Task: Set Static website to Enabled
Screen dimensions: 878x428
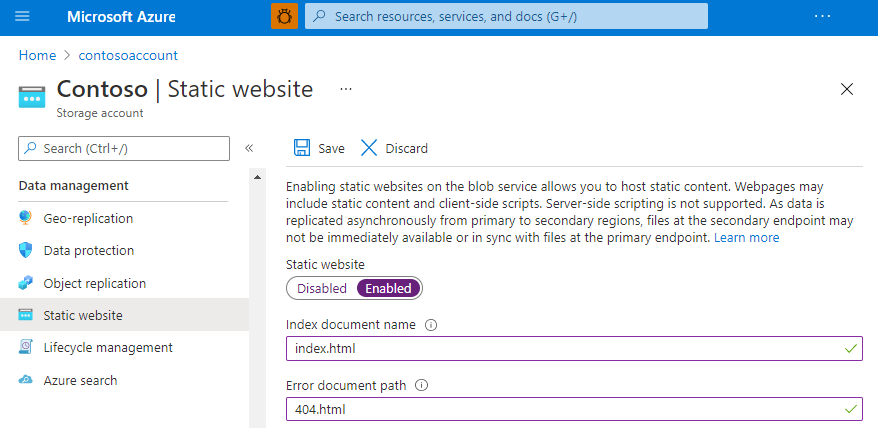Action: click(388, 288)
